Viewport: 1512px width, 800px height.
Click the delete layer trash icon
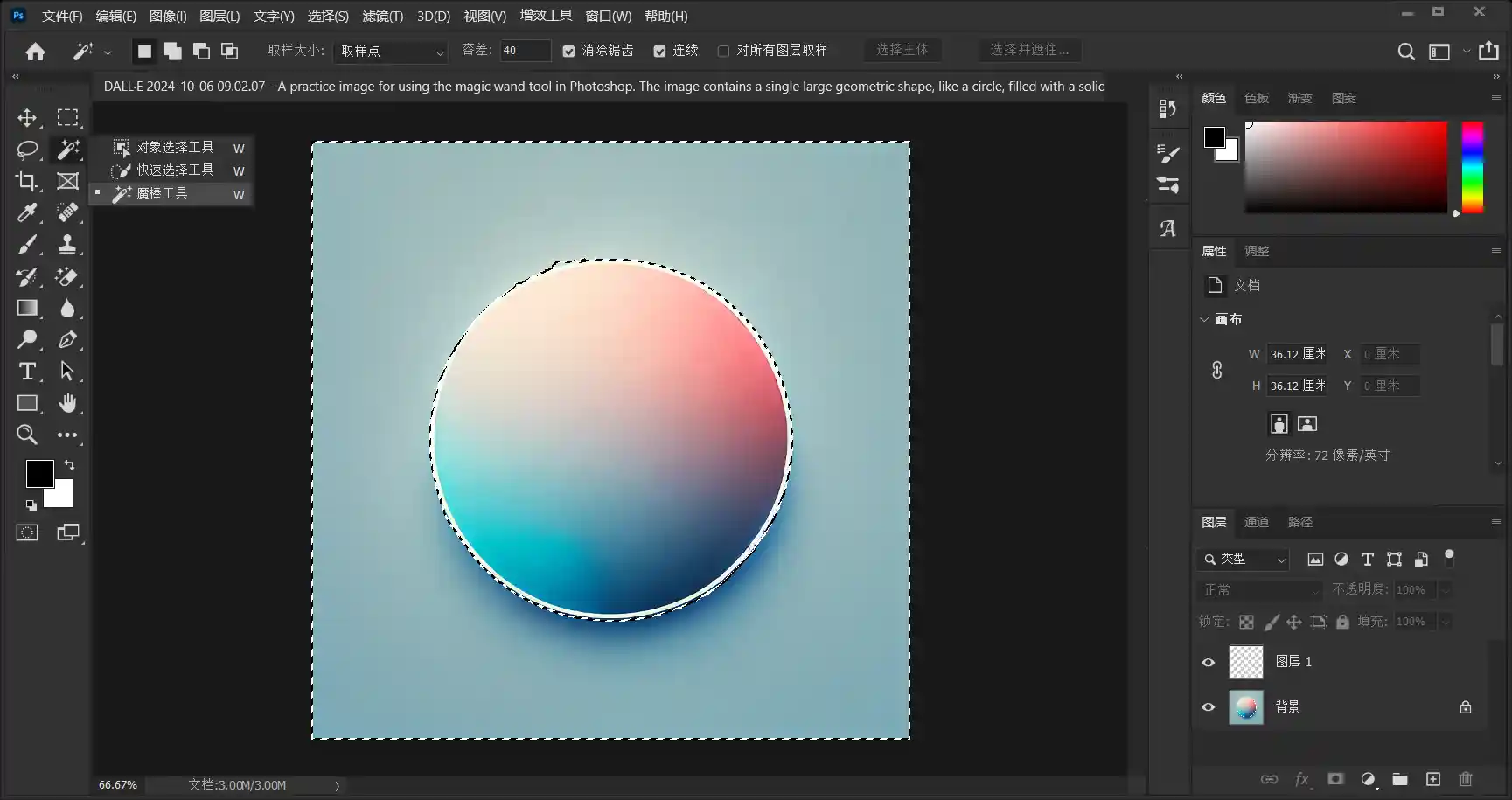(x=1466, y=779)
